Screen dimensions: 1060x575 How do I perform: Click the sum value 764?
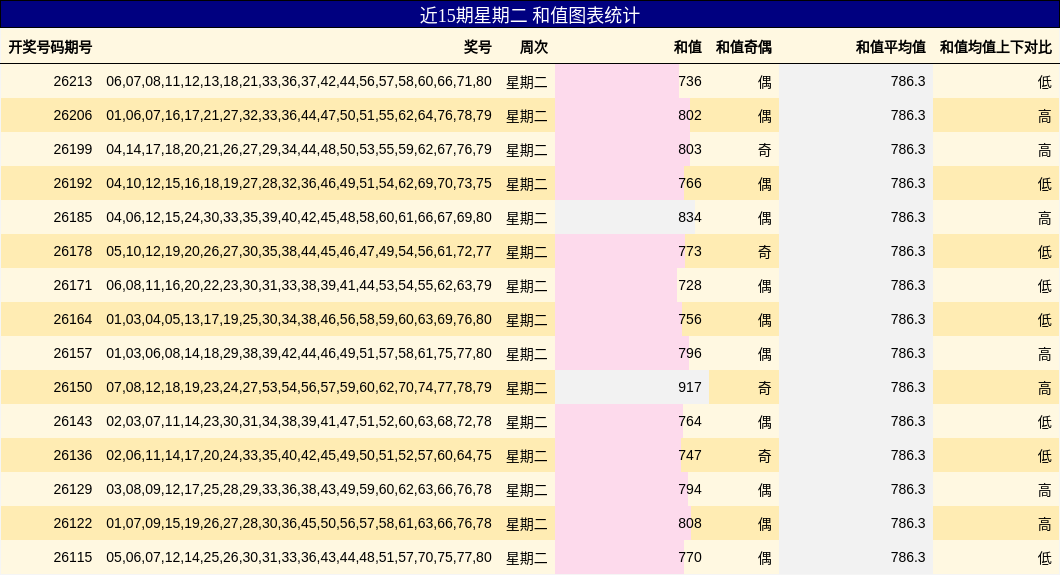[690, 422]
